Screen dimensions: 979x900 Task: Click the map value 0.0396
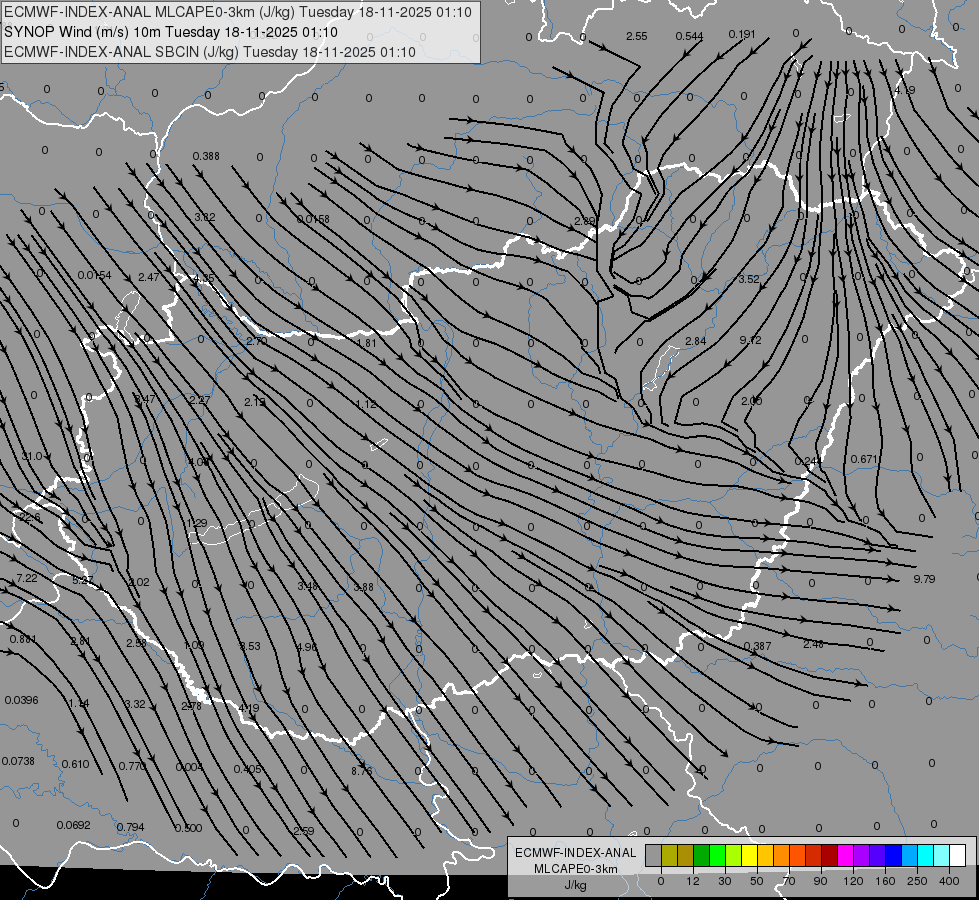pyautogui.click(x=22, y=700)
